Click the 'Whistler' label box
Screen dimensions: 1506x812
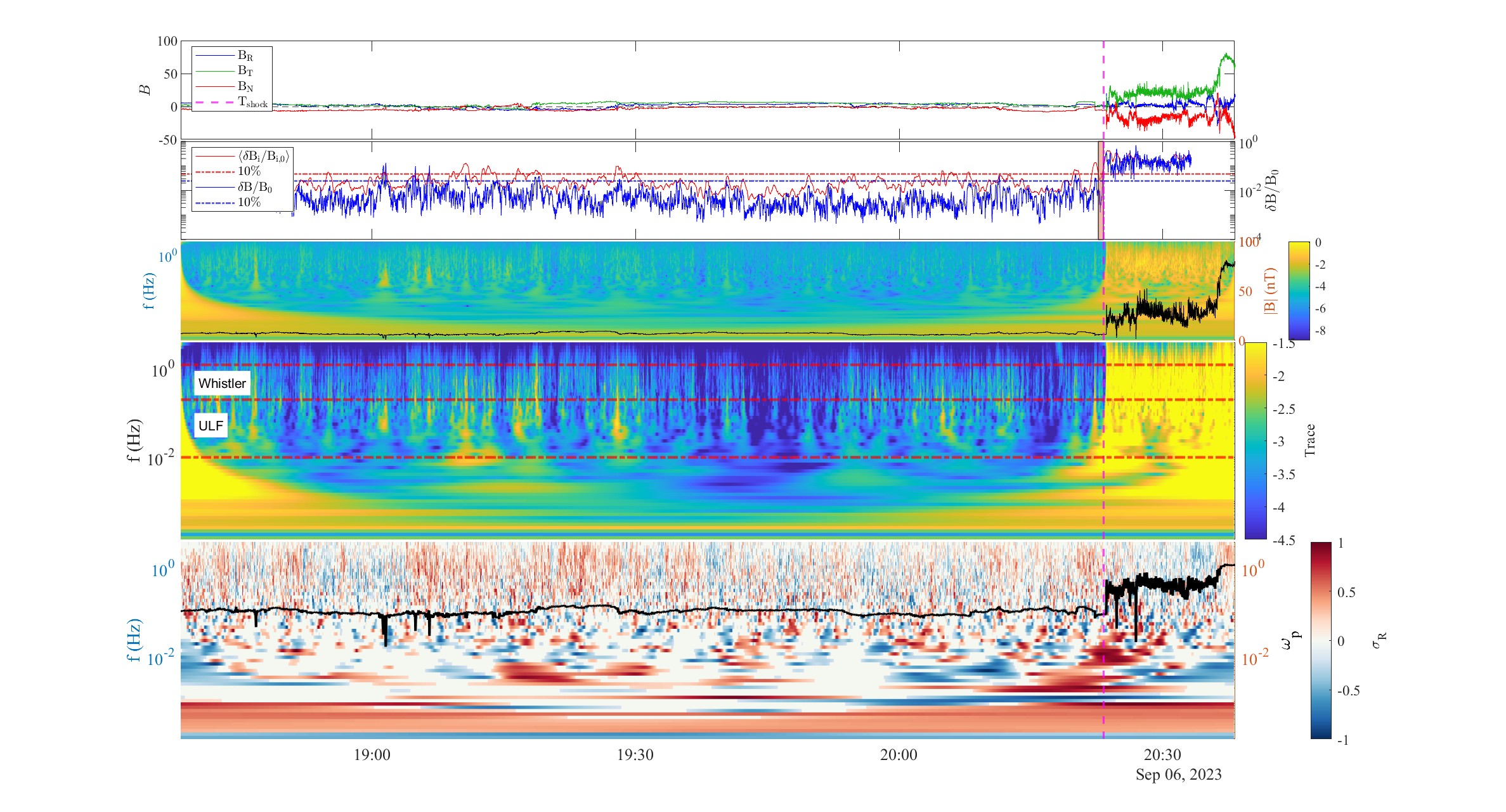(x=222, y=383)
